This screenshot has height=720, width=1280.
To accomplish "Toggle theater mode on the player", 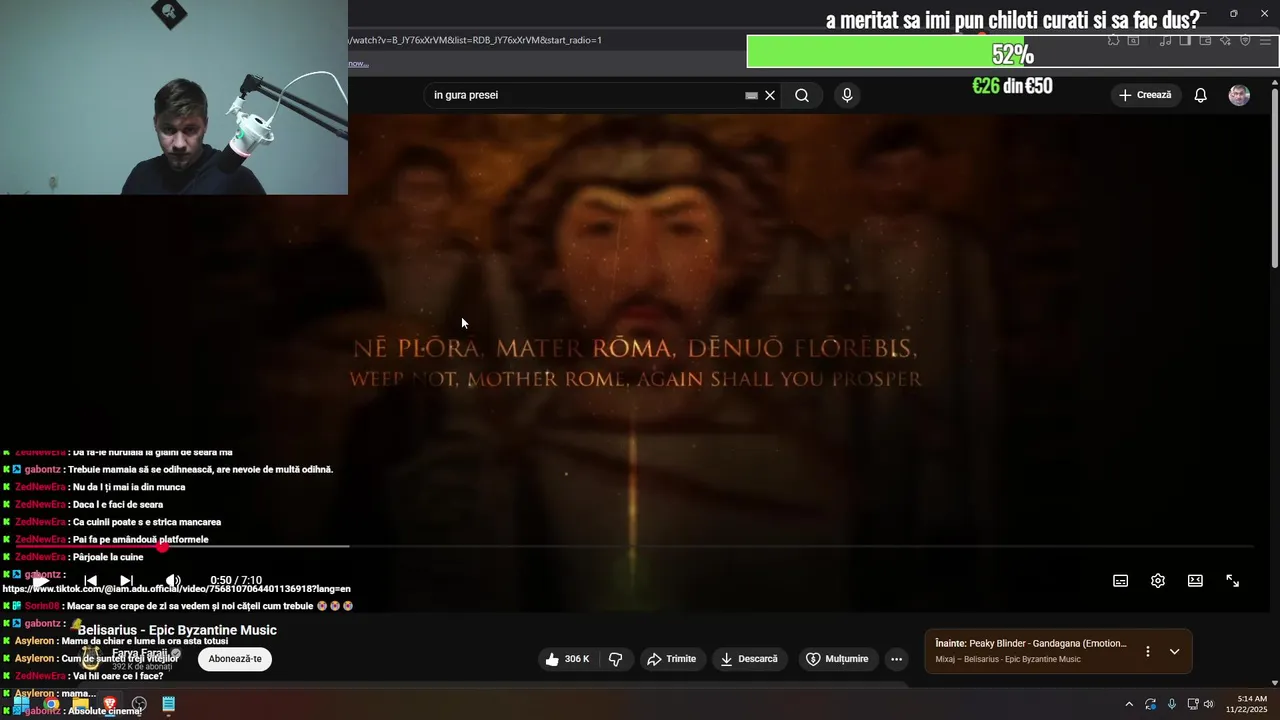I will click(1195, 581).
